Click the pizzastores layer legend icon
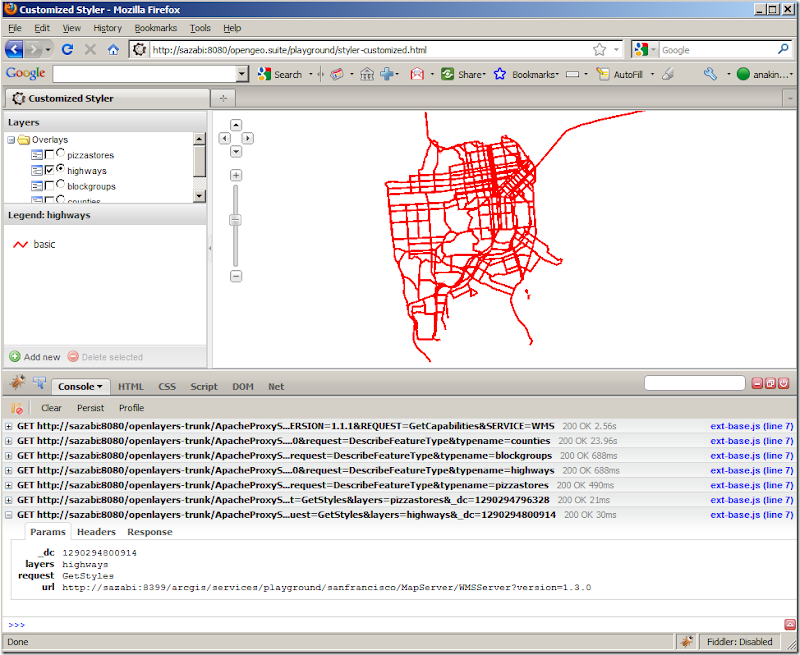This screenshot has height=655, width=800. [37, 155]
